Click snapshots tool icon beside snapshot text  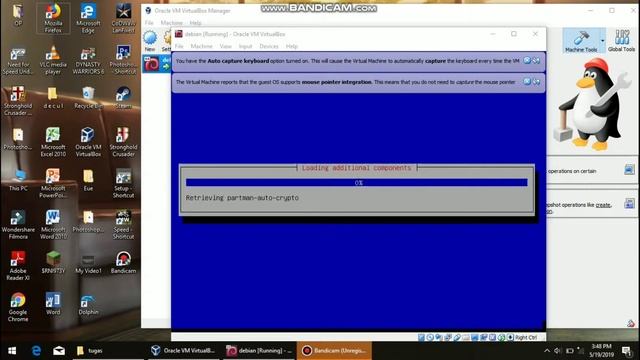point(629,203)
